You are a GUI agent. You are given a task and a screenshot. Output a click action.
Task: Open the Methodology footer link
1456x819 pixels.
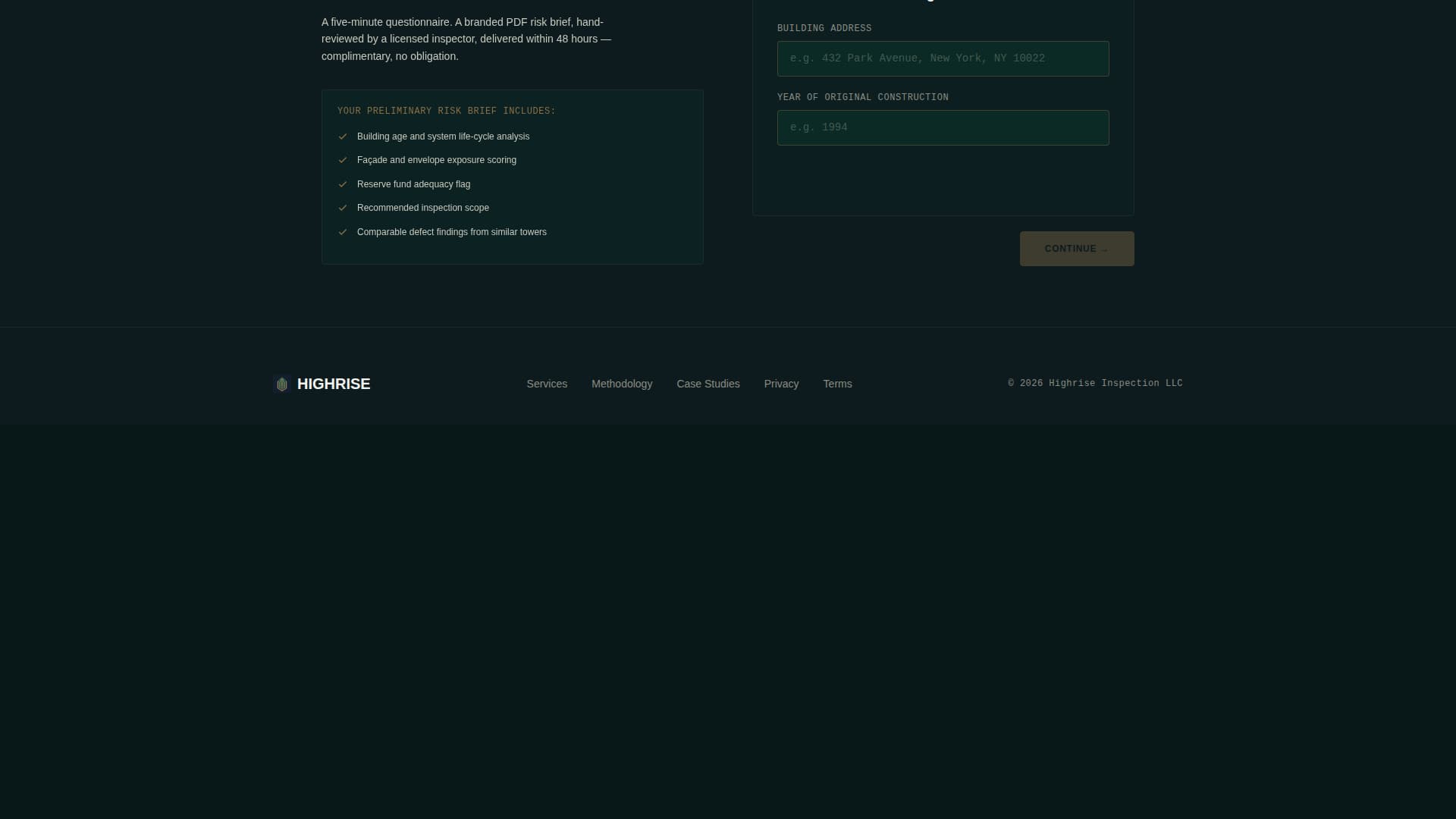point(622,384)
